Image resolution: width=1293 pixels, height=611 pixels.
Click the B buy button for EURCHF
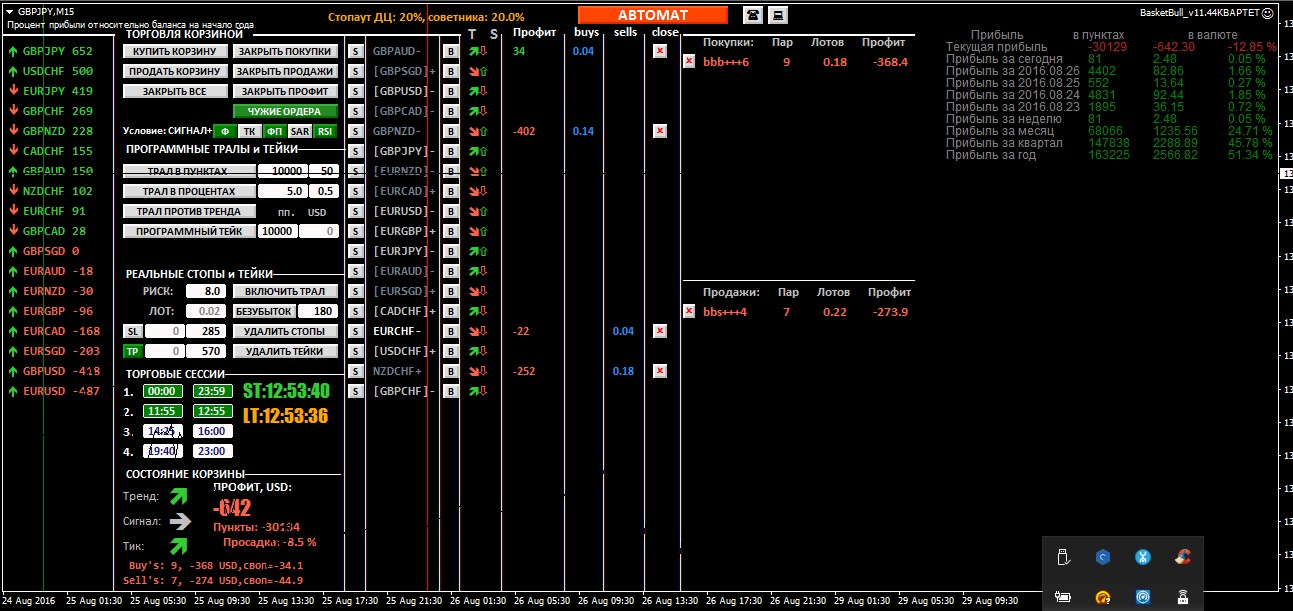[450, 331]
